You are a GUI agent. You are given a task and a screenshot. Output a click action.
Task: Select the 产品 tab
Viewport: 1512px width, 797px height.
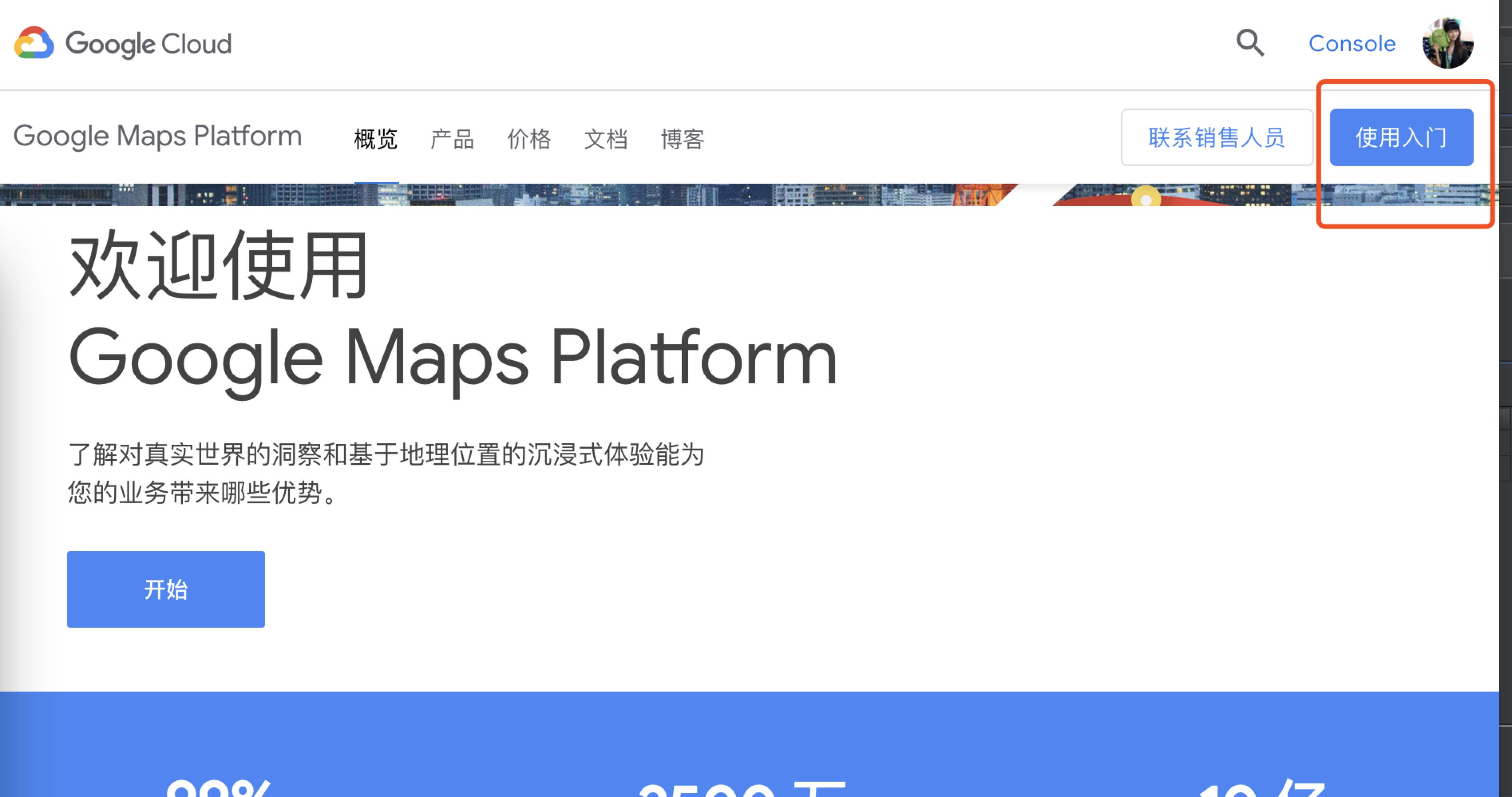[452, 139]
